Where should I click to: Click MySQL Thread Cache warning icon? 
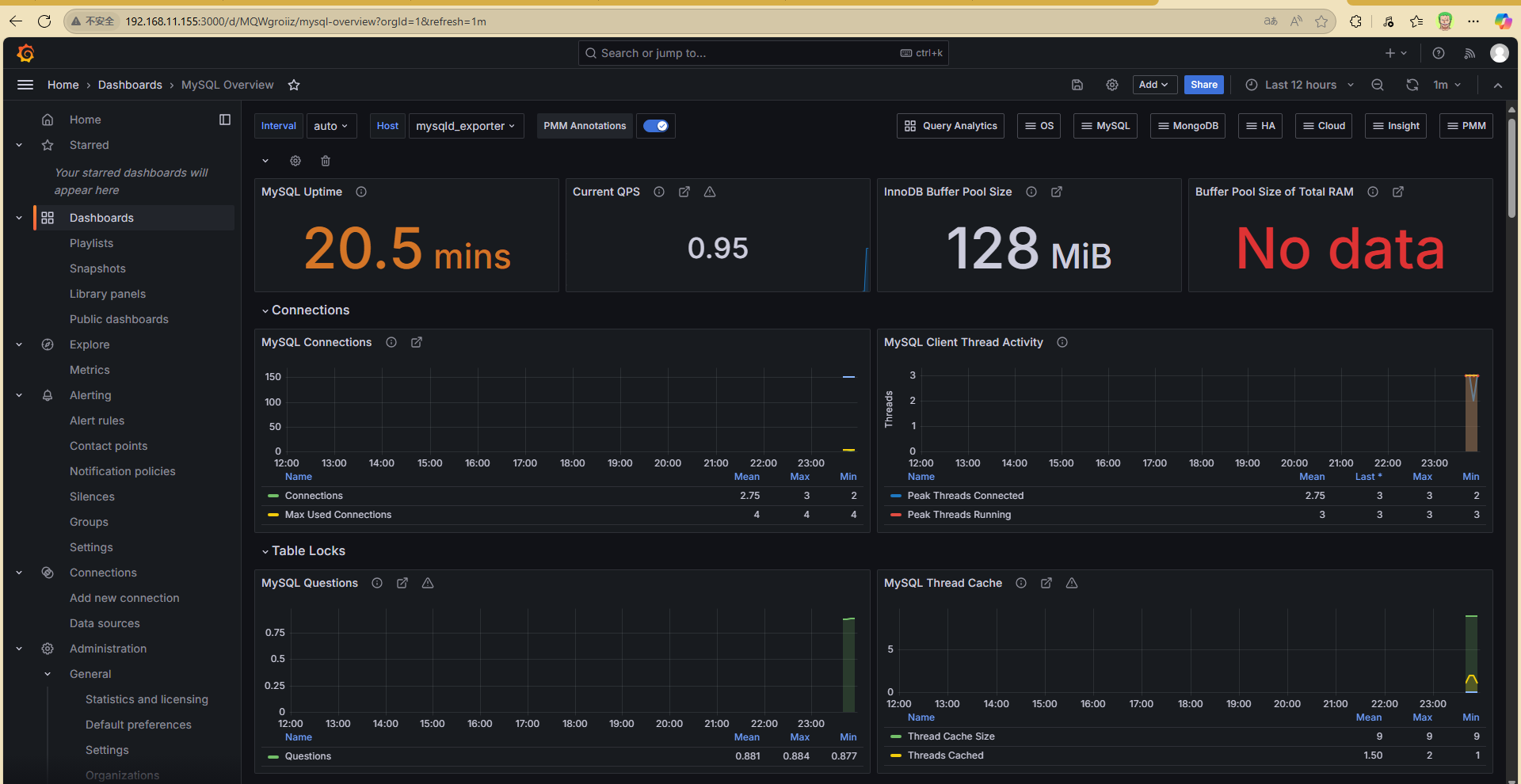(x=1072, y=583)
